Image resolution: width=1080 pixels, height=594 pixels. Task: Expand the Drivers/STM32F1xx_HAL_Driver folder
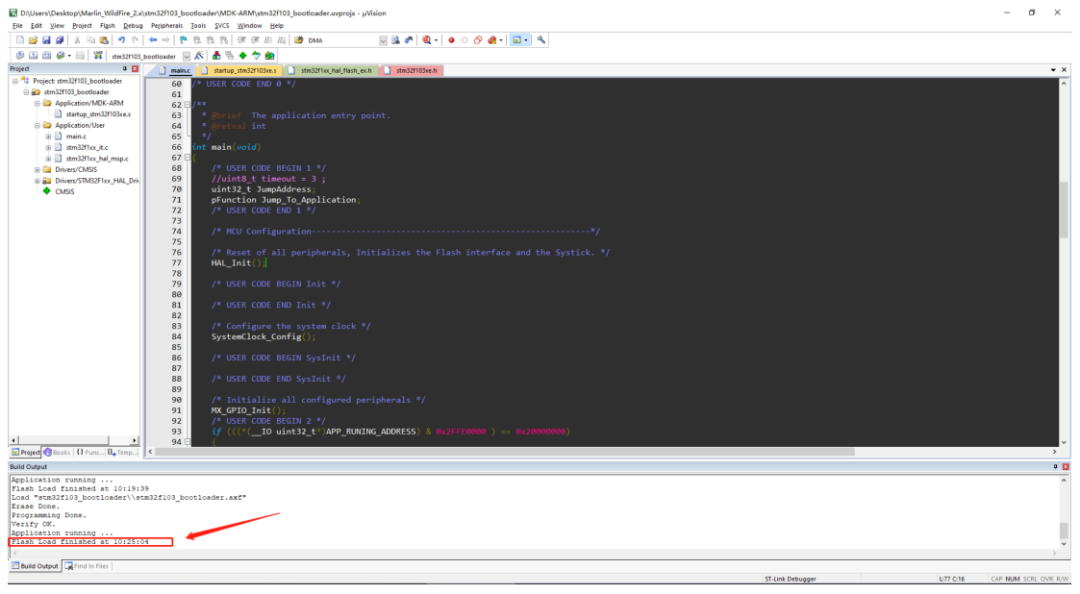click(37, 181)
